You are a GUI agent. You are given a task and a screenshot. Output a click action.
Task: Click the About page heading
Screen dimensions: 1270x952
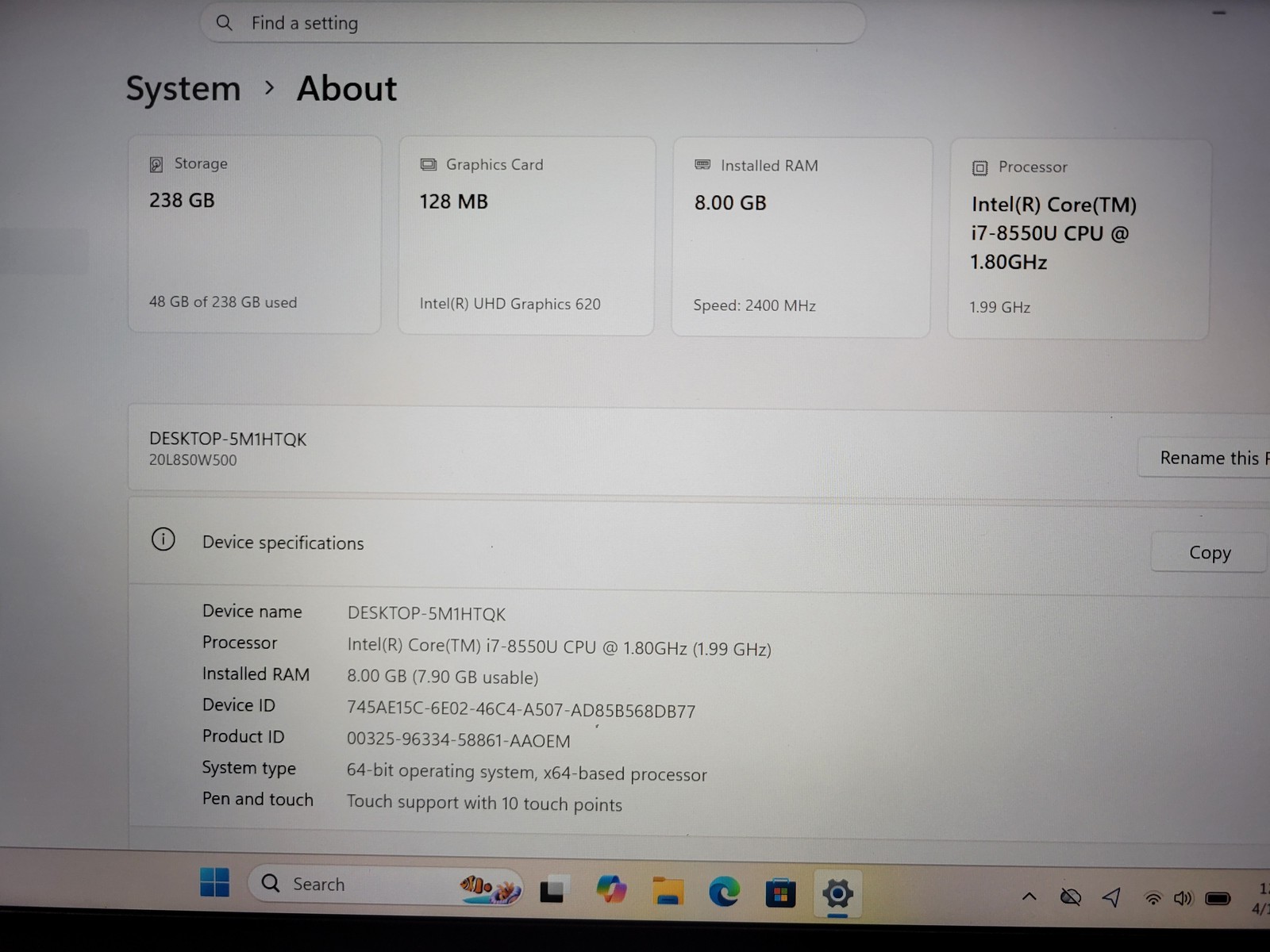[x=347, y=88]
